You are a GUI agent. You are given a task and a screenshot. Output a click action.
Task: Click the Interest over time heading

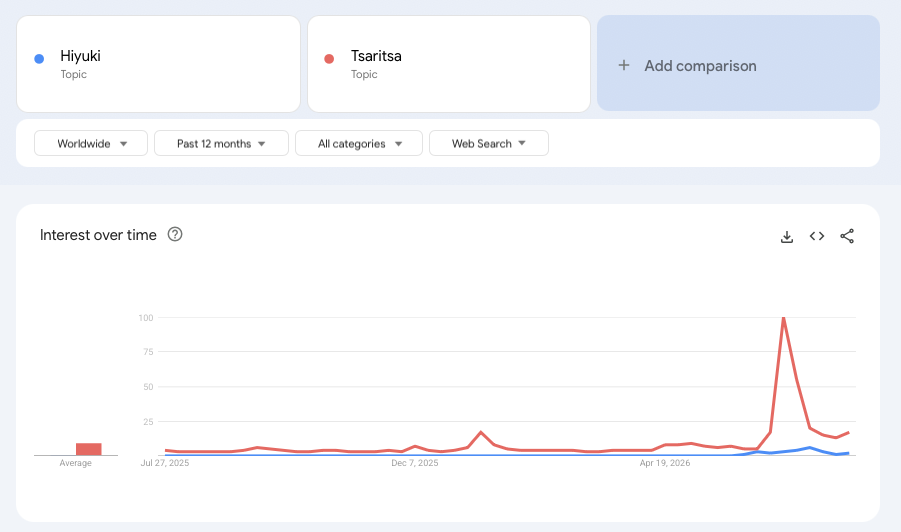(98, 235)
